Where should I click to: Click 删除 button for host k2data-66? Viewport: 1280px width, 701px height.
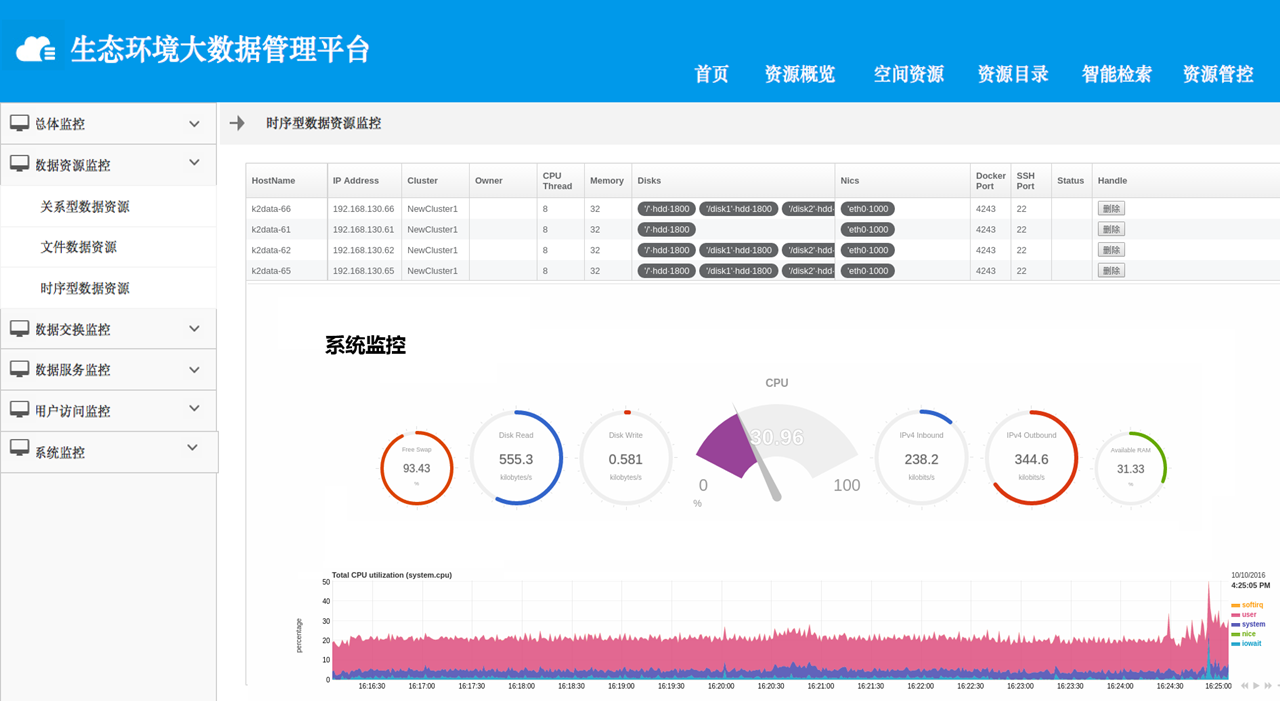tap(1111, 209)
